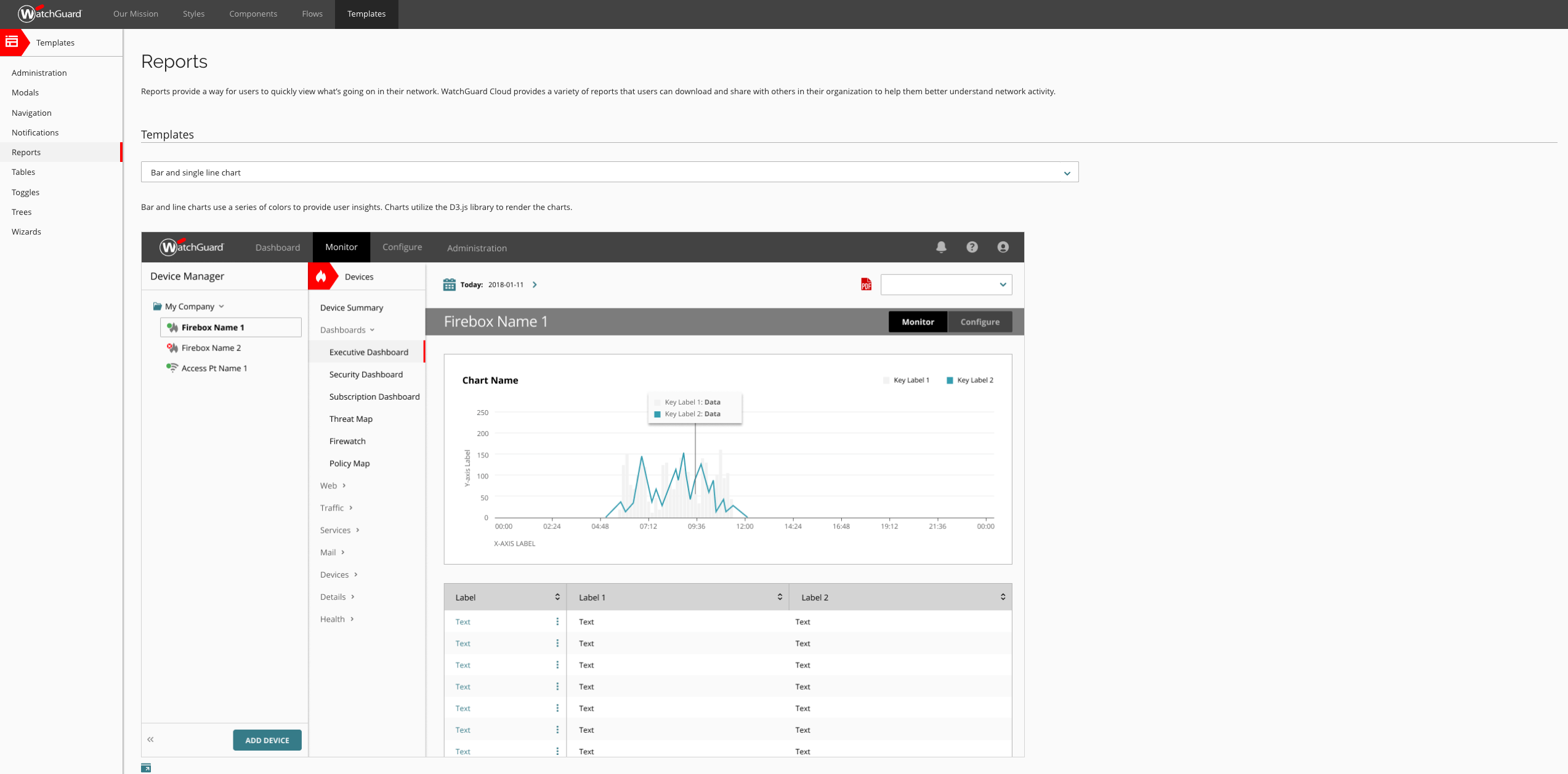The image size is (1568, 774).
Task: Switch to Configure toggle on Firebox header
Action: [979, 321]
